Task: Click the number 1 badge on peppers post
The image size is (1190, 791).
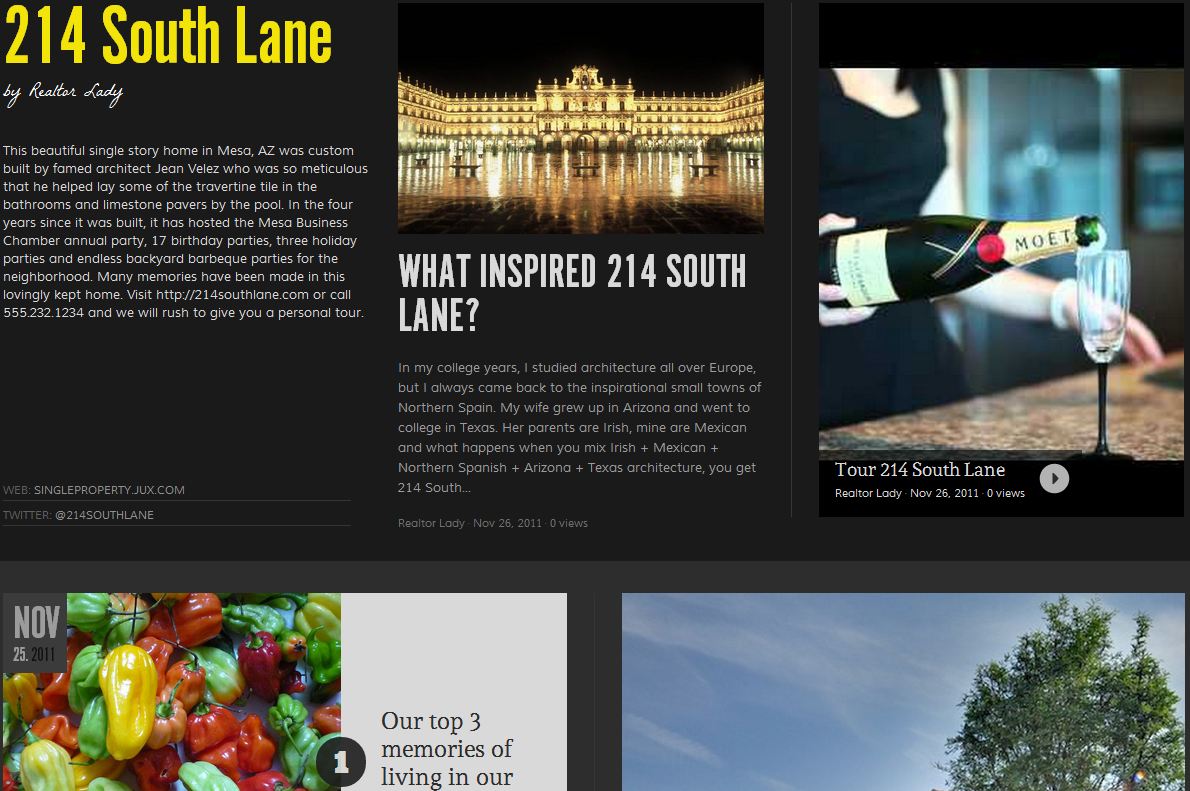Action: [x=341, y=761]
